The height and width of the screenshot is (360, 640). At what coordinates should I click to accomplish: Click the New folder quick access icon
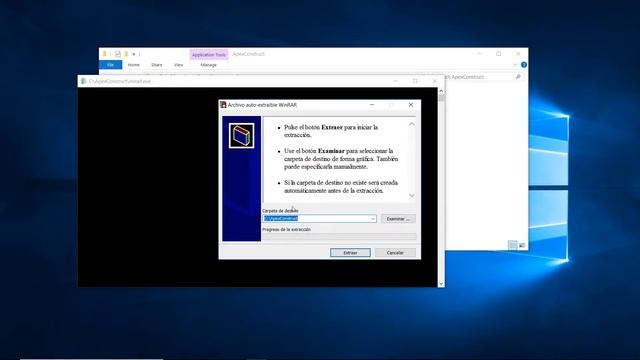[x=126, y=54]
